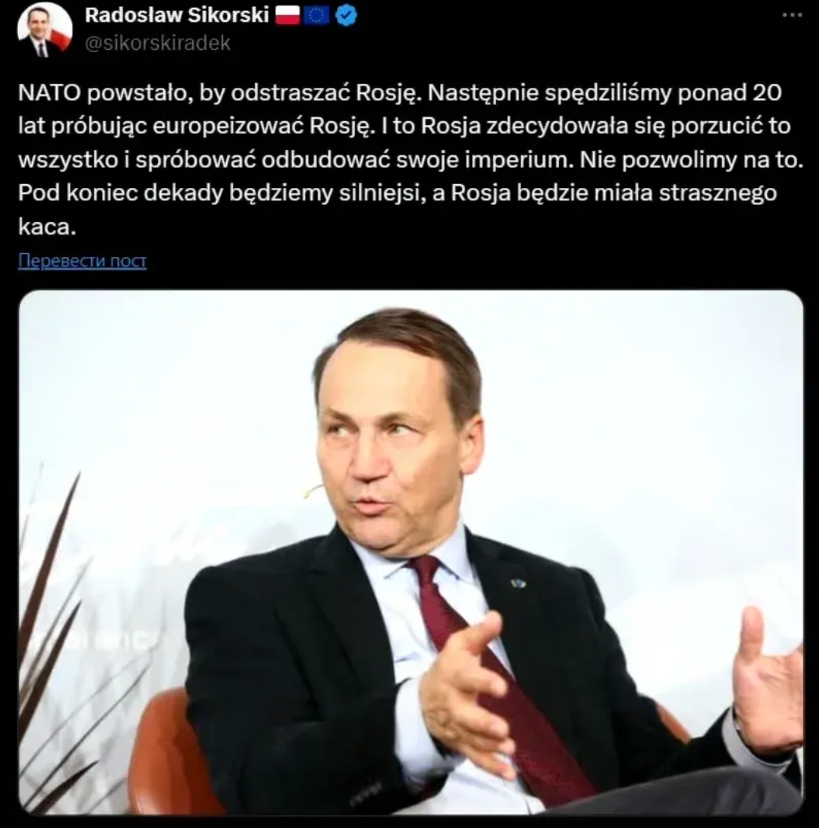The height and width of the screenshot is (828, 819).
Task: Open the @sikorskiradek handle link
Action: click(157, 43)
